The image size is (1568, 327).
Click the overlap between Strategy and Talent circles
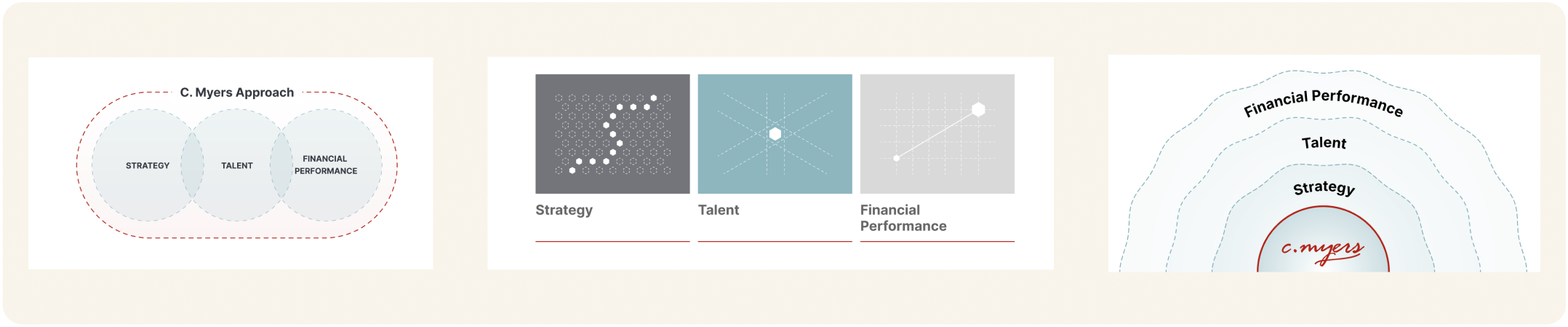[193, 165]
